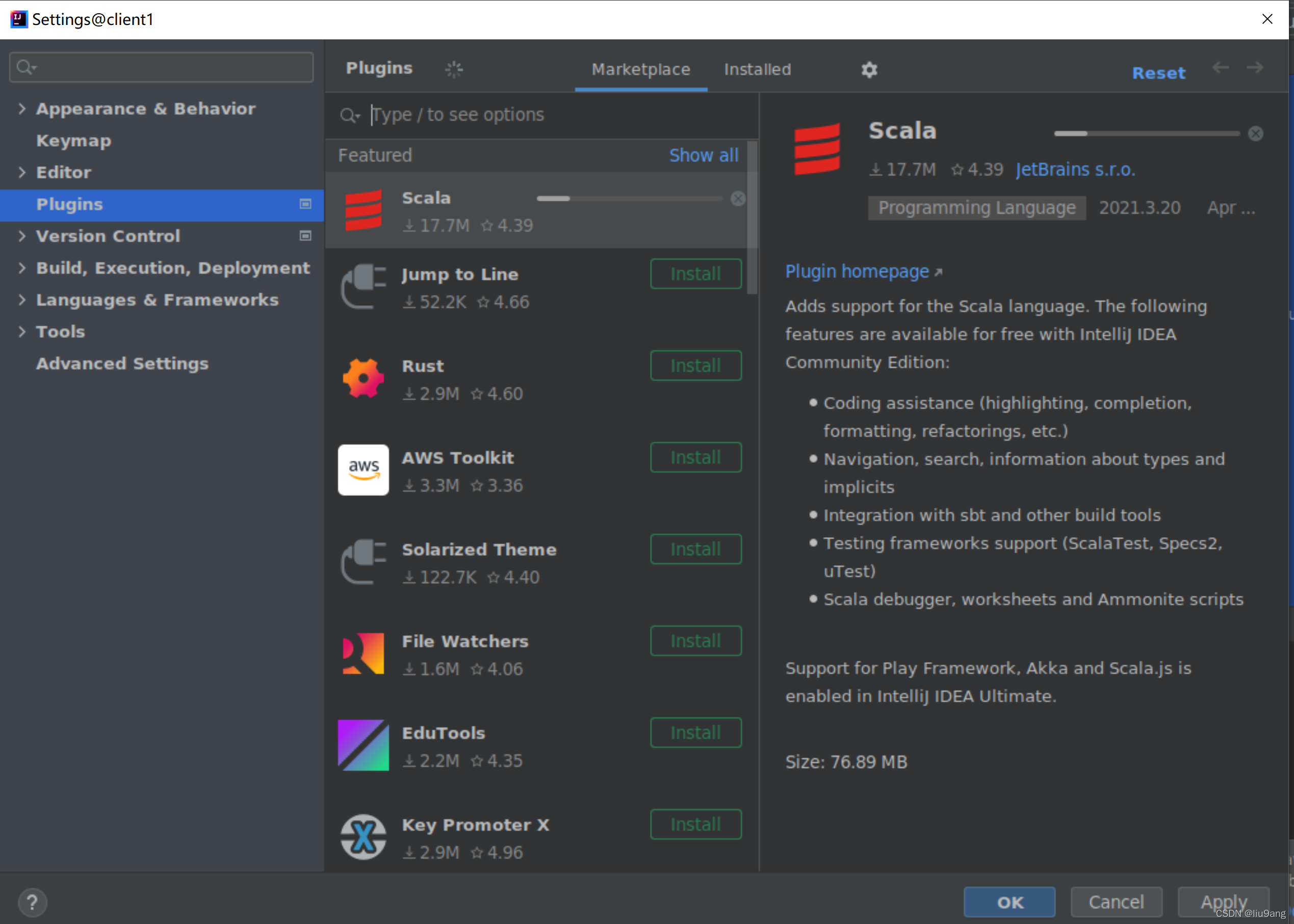This screenshot has height=924, width=1294.
Task: Select the Scala plugin row name
Action: tap(426, 198)
